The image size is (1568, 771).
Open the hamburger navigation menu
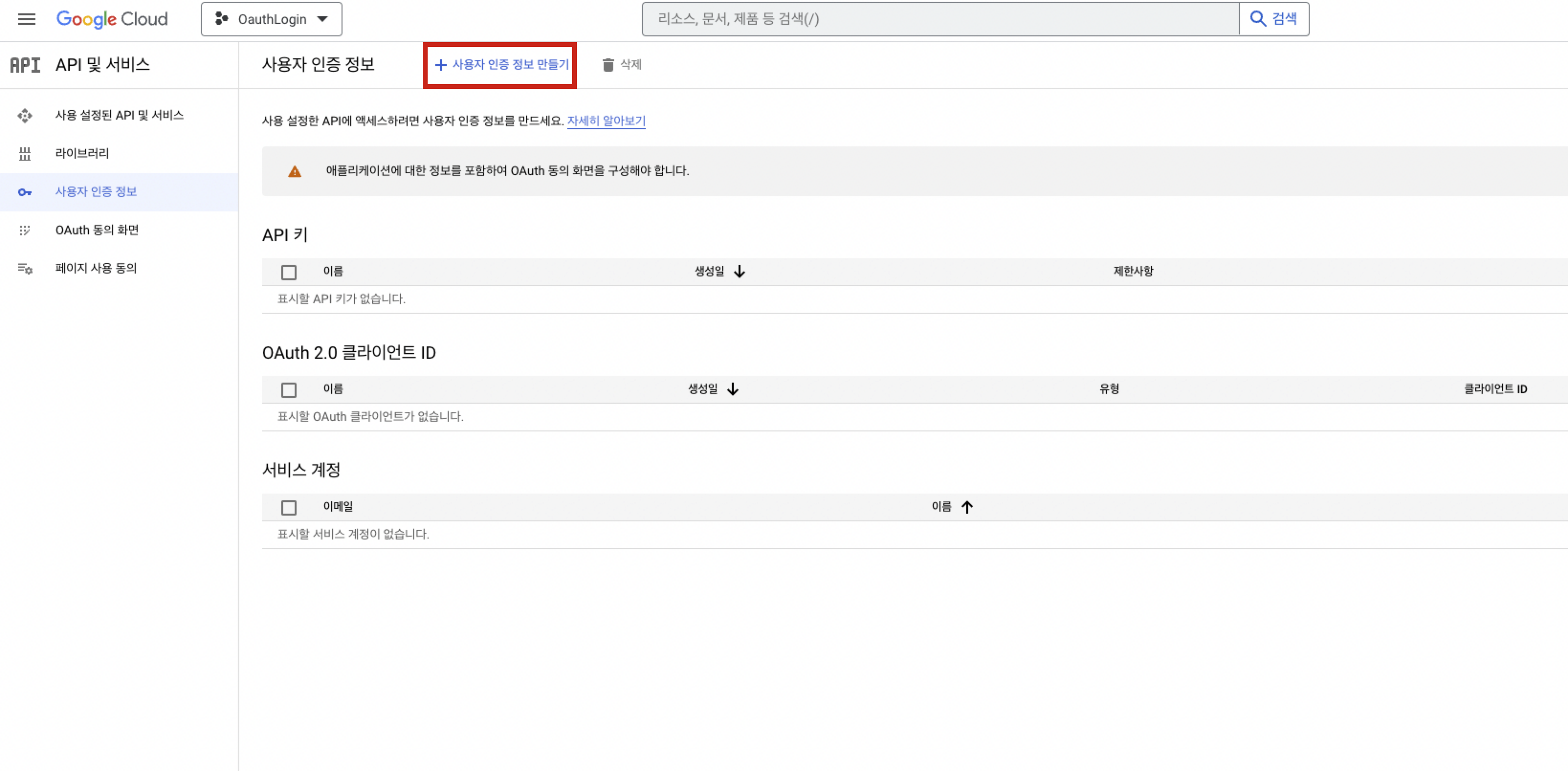[x=26, y=19]
